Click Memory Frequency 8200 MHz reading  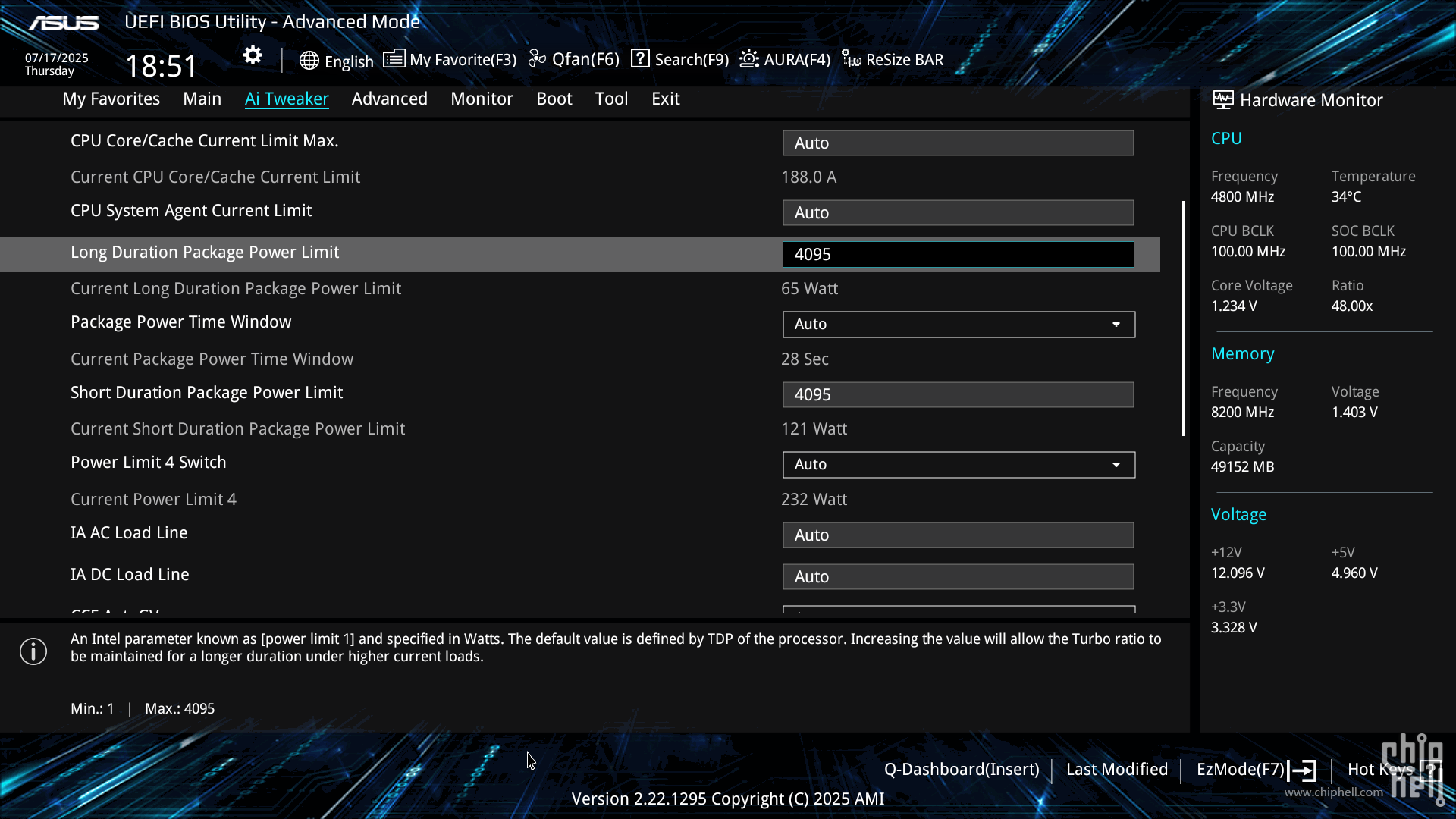click(1242, 413)
